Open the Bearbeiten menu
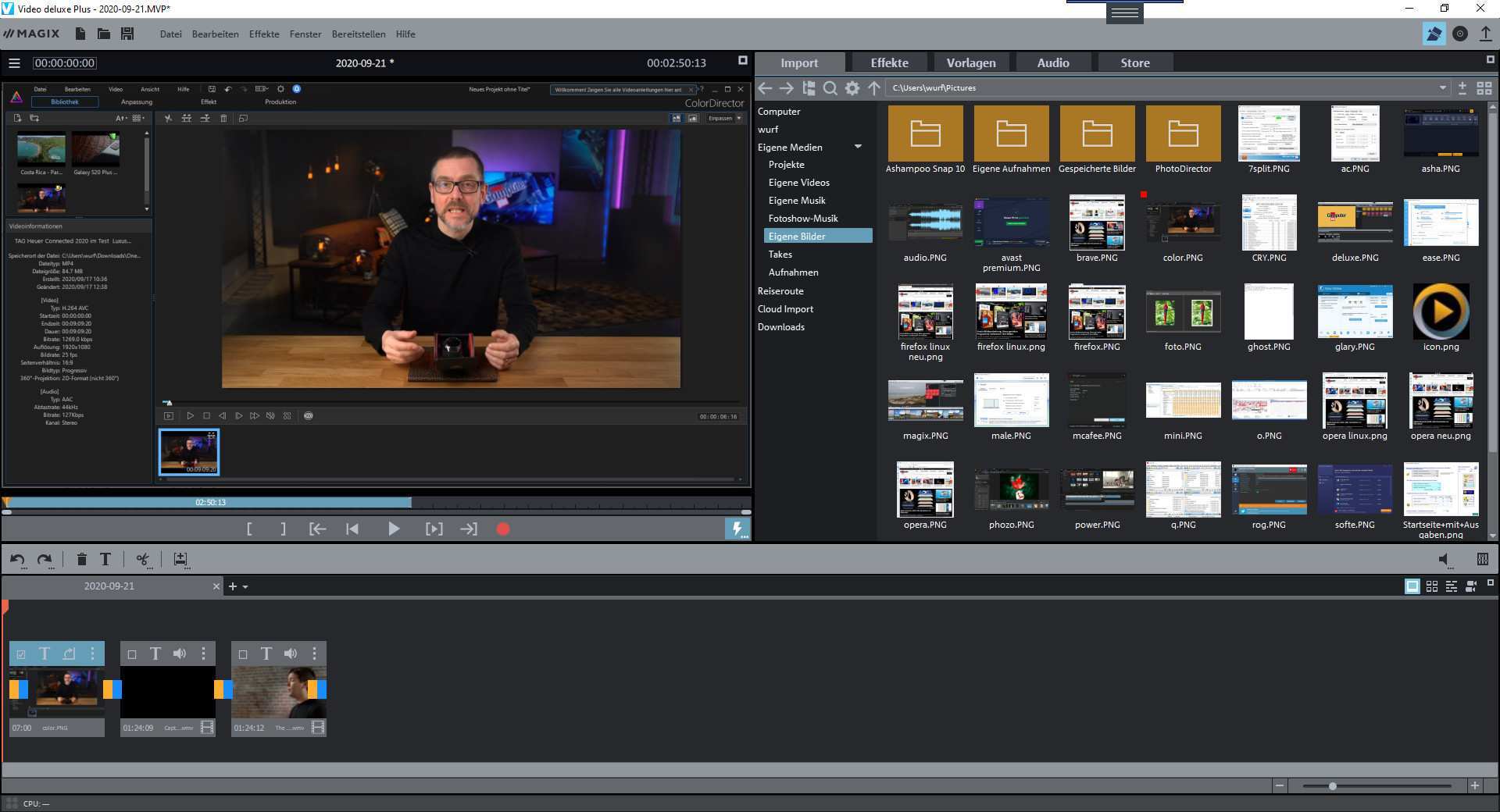Viewport: 1500px width, 812px height. point(215,34)
